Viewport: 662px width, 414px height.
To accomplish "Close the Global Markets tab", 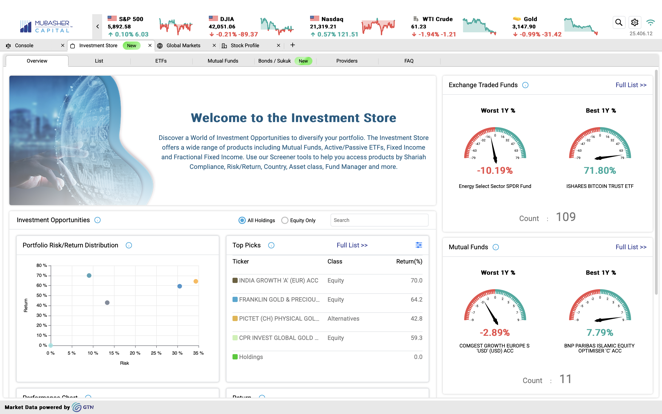I will coord(214,45).
